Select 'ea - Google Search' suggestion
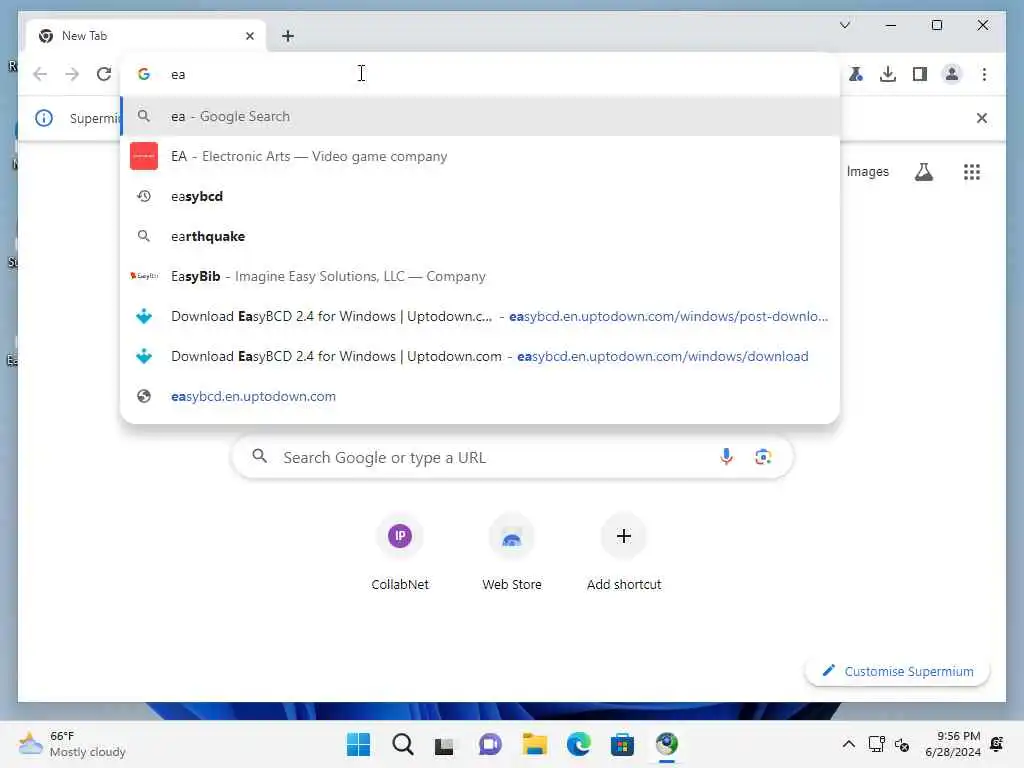Viewport: 1024px width, 768px height. pyautogui.click(x=480, y=116)
